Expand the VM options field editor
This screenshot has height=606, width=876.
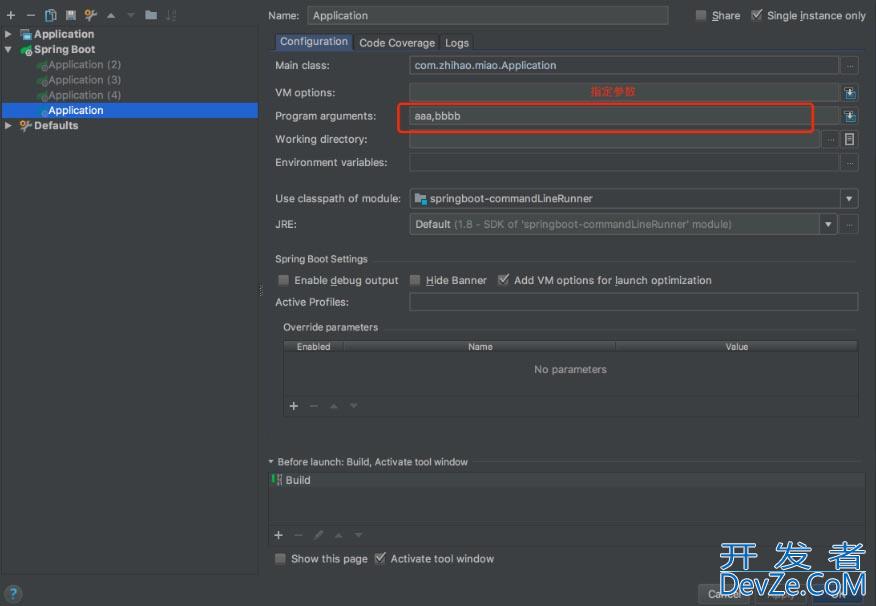click(850, 93)
